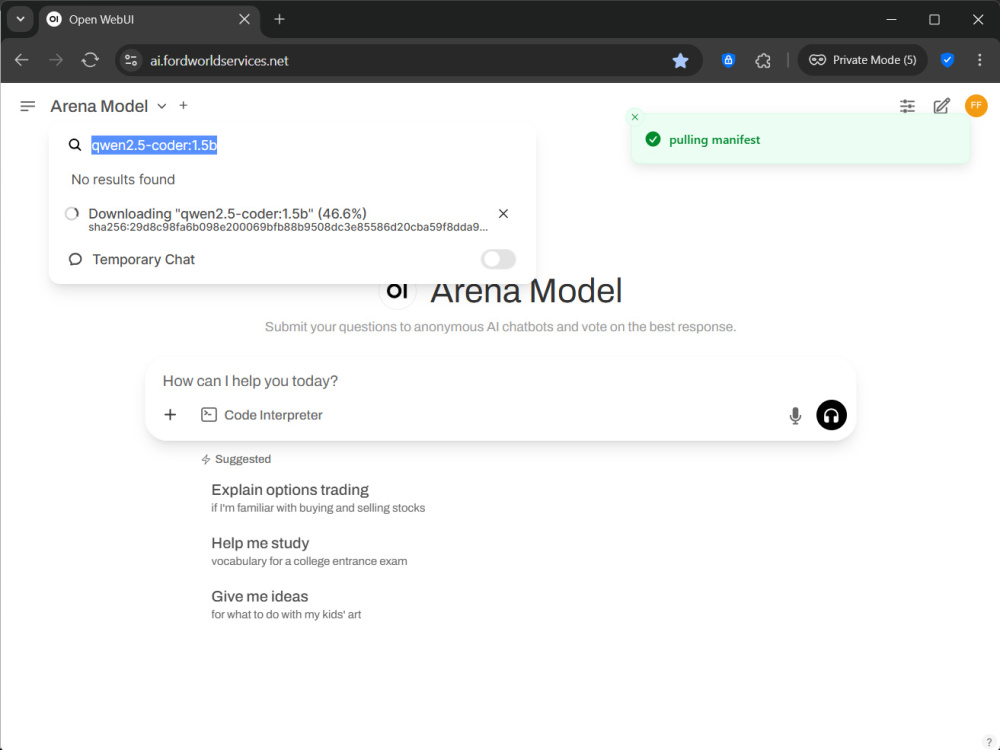Open the browser three-dot menu
Screen dimensions: 1000x750
click(x=980, y=60)
